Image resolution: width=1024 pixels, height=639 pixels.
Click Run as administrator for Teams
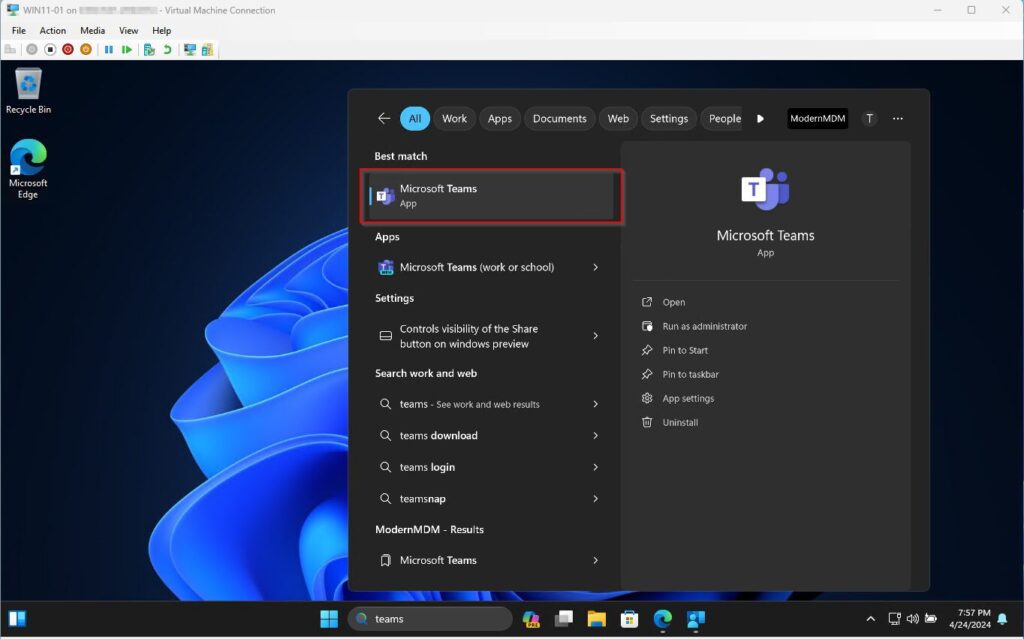pyautogui.click(x=704, y=326)
